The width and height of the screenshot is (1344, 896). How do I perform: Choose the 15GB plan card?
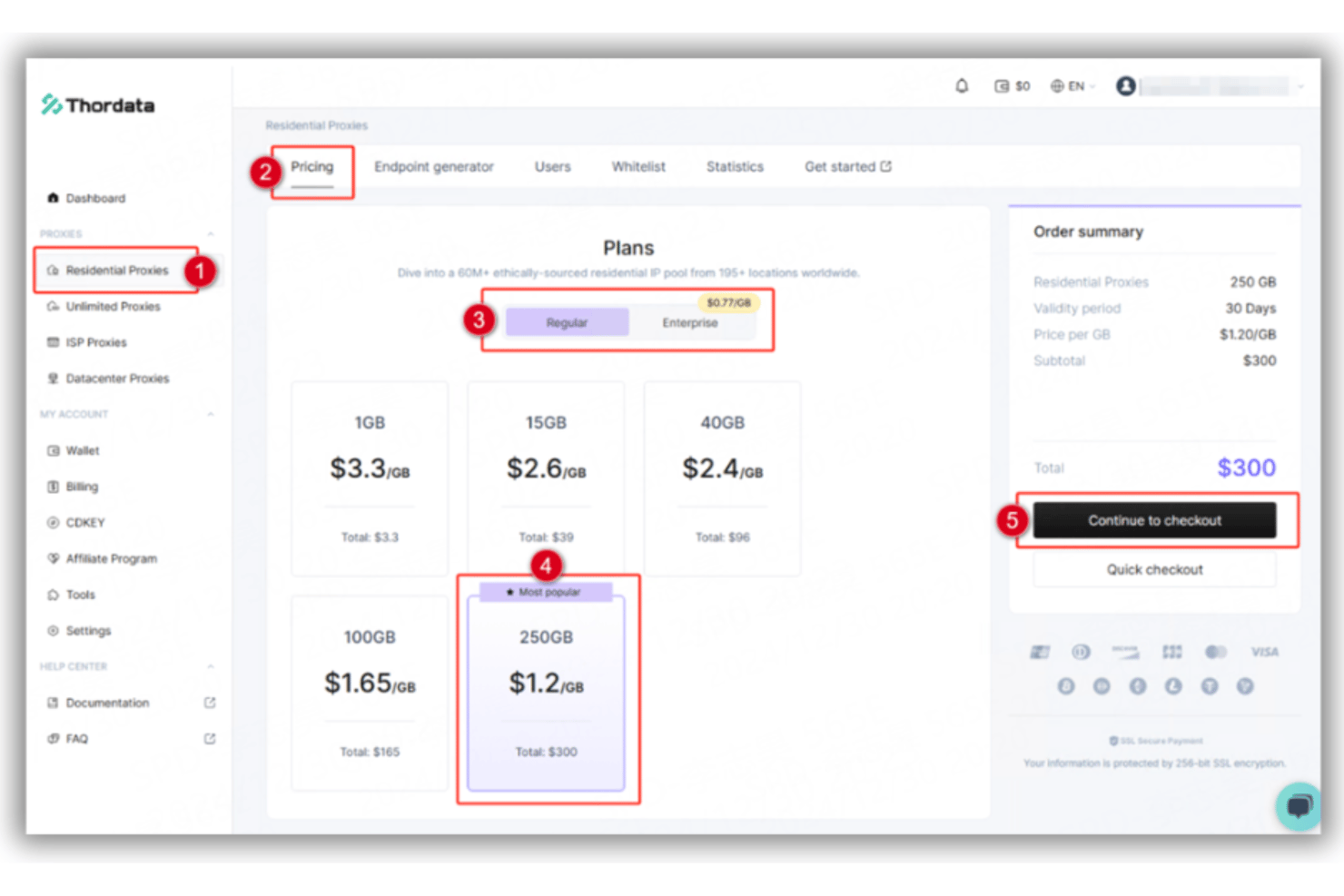tap(546, 478)
